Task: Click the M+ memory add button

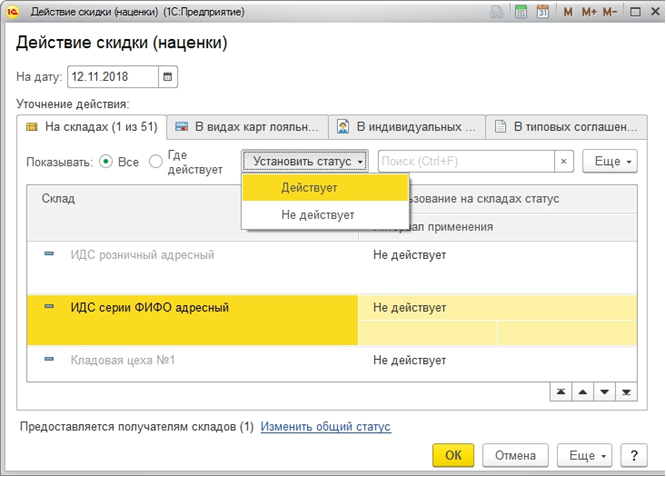Action: click(588, 13)
